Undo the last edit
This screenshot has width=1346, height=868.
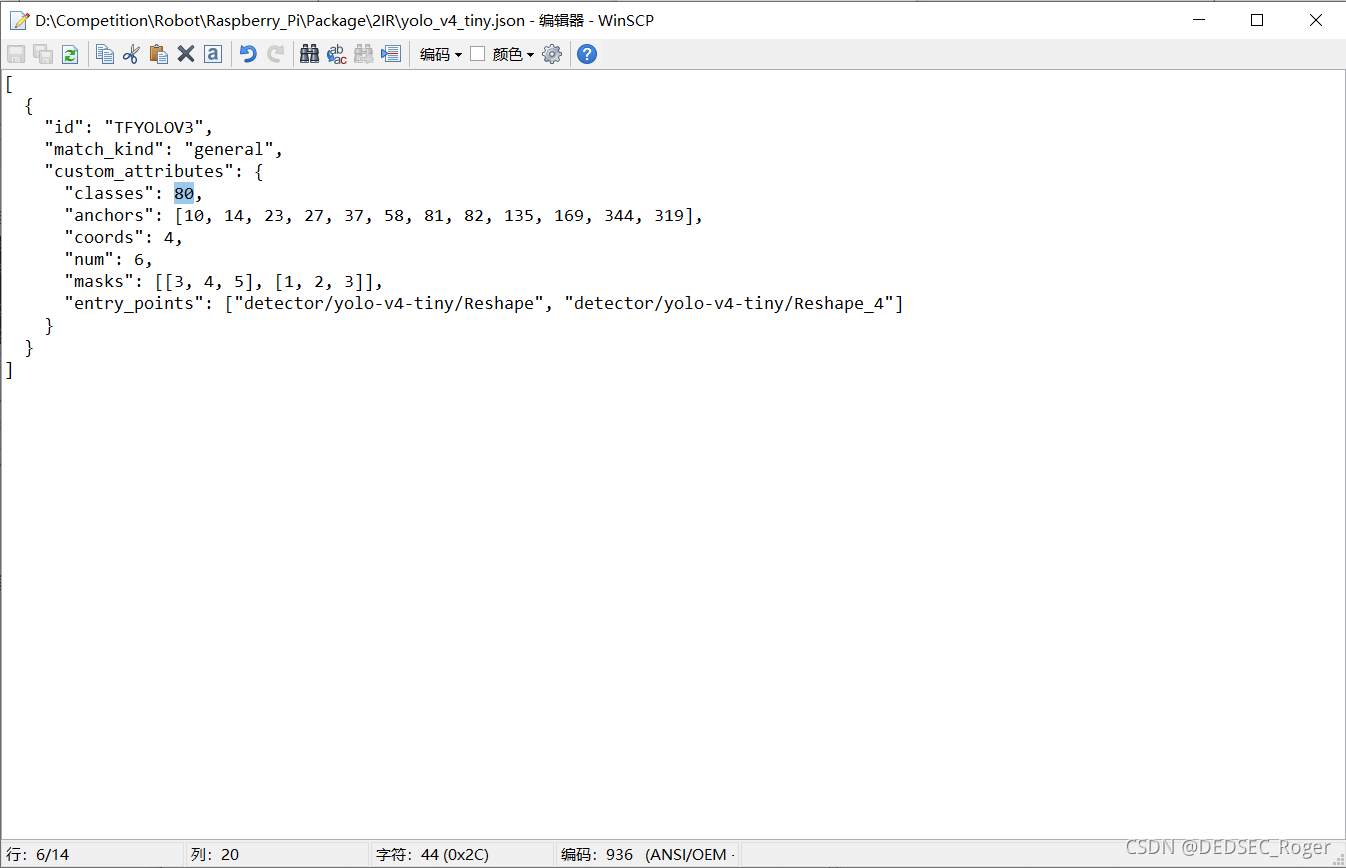click(x=248, y=54)
